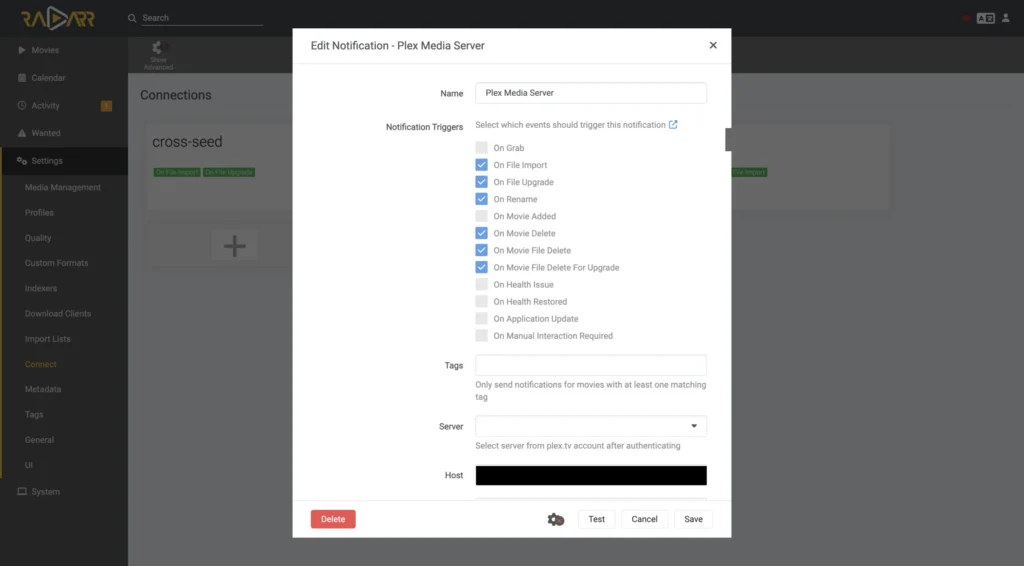The image size is (1024, 566).
Task: Uncheck On Movie File Delete For Upgrade
Action: pos(481,267)
